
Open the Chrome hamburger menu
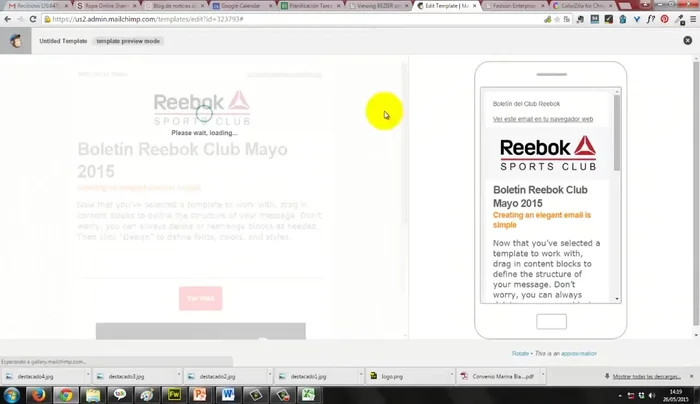pyautogui.click(x=693, y=19)
